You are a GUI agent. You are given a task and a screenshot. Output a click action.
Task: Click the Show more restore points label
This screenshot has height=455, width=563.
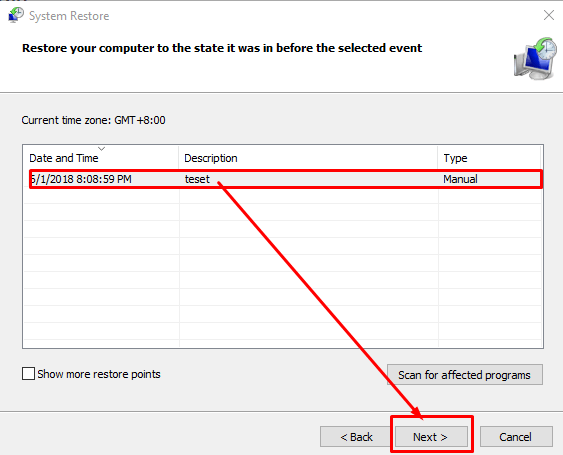coord(99,374)
